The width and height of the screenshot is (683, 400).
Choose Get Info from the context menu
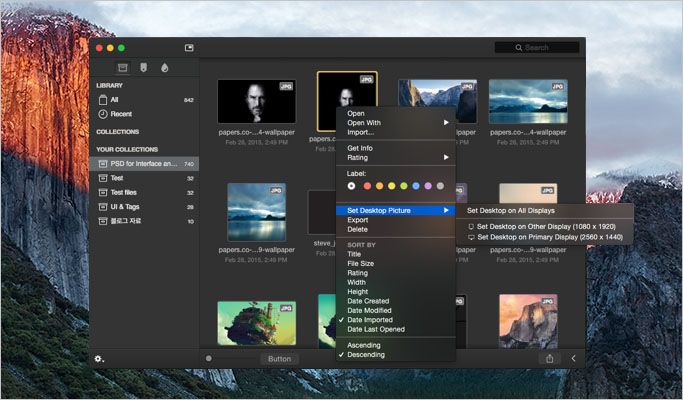[x=360, y=148]
